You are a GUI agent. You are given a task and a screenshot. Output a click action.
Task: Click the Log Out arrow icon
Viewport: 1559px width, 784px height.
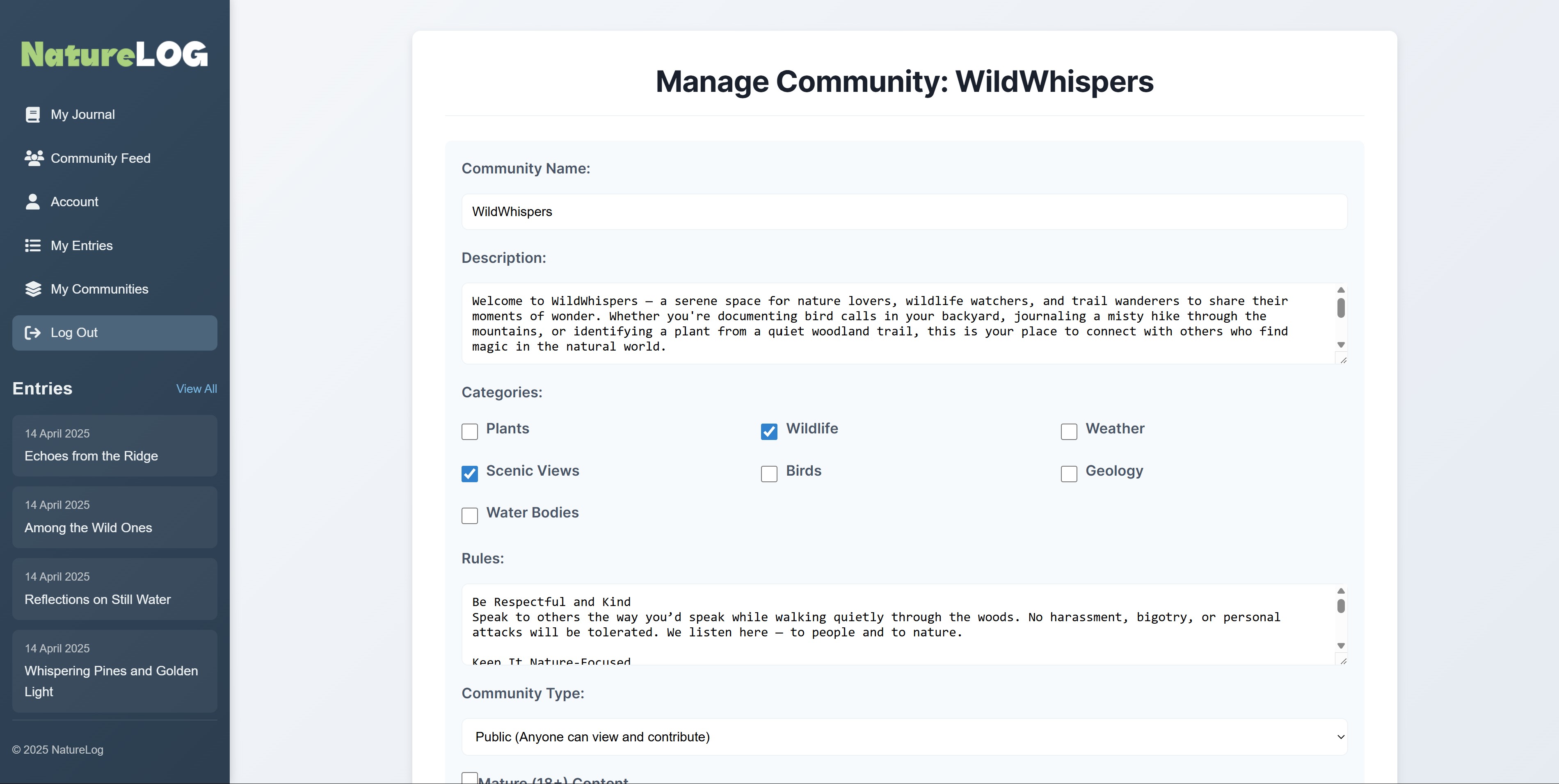tap(33, 333)
